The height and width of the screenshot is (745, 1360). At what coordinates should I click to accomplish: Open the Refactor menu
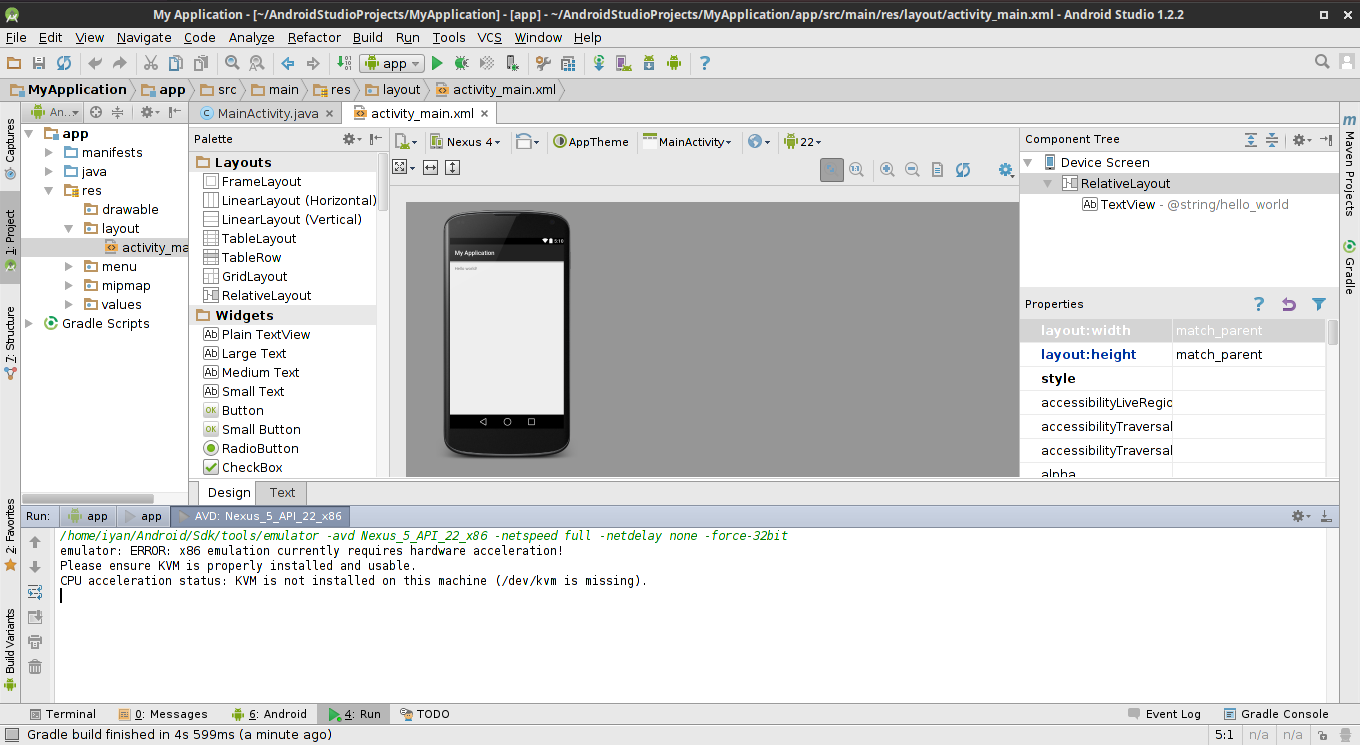pyautogui.click(x=314, y=37)
